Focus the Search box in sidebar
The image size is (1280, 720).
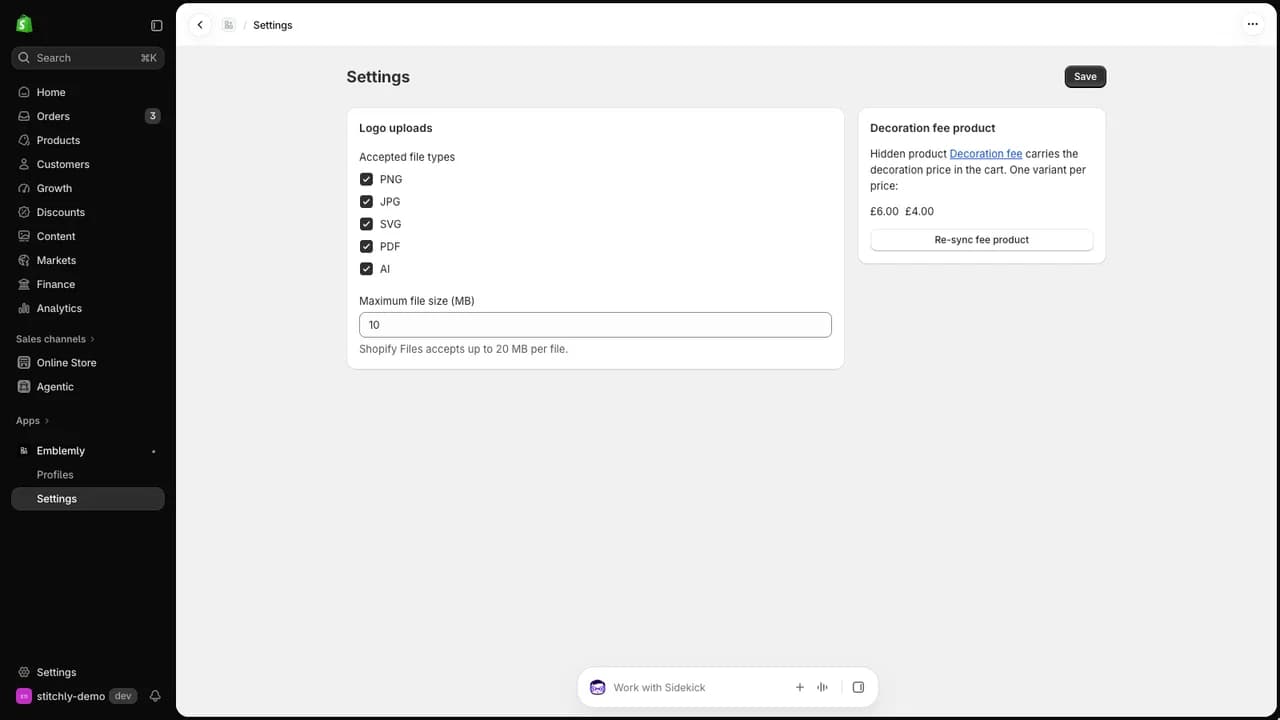[x=88, y=58]
